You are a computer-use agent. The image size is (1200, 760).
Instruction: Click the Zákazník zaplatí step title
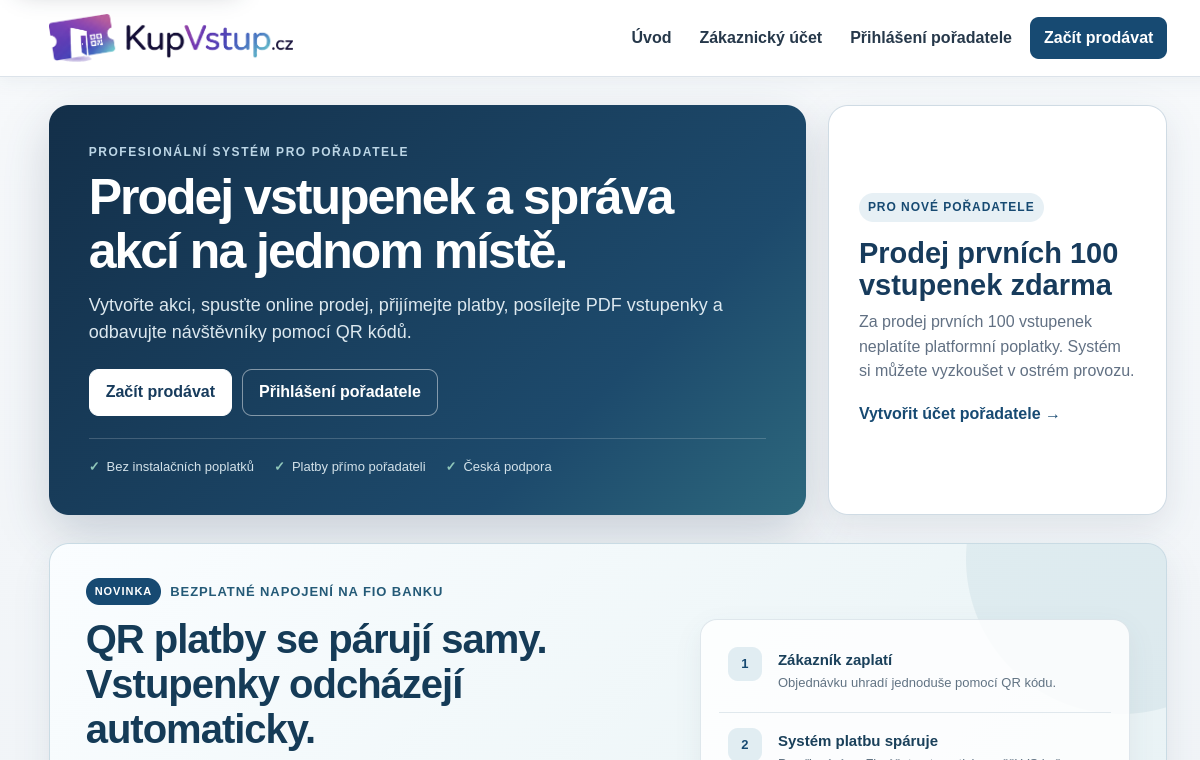[x=835, y=660]
